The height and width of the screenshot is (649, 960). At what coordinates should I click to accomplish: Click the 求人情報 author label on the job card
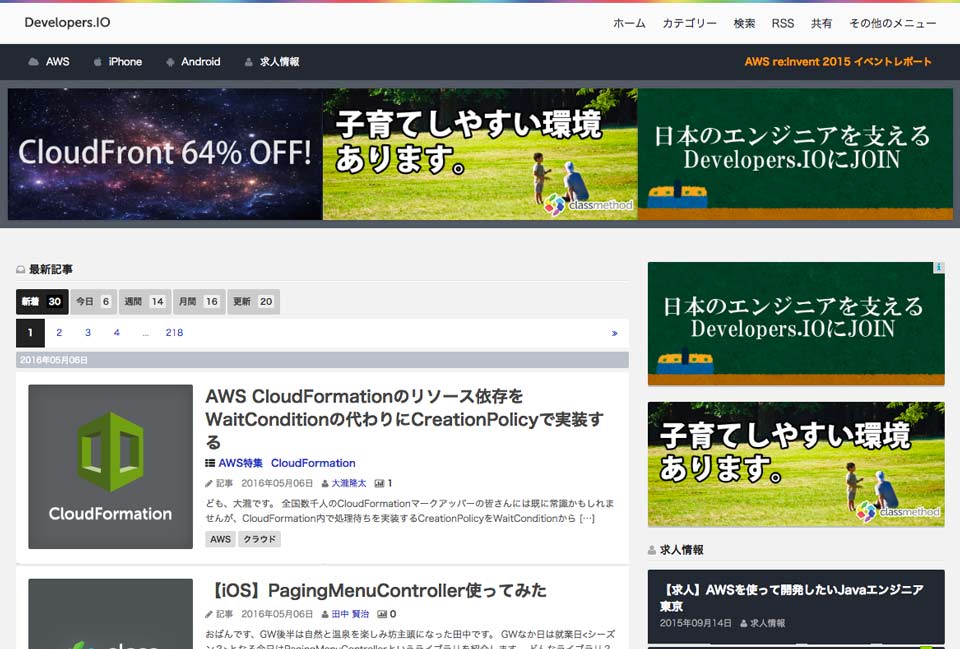pos(767,623)
